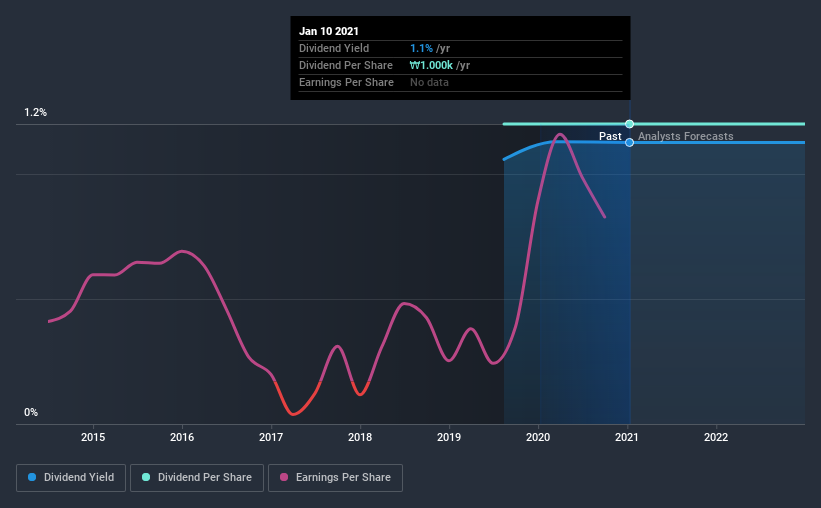Click the 2016 x-axis year label
Screen dimensions: 821x508
point(182,437)
